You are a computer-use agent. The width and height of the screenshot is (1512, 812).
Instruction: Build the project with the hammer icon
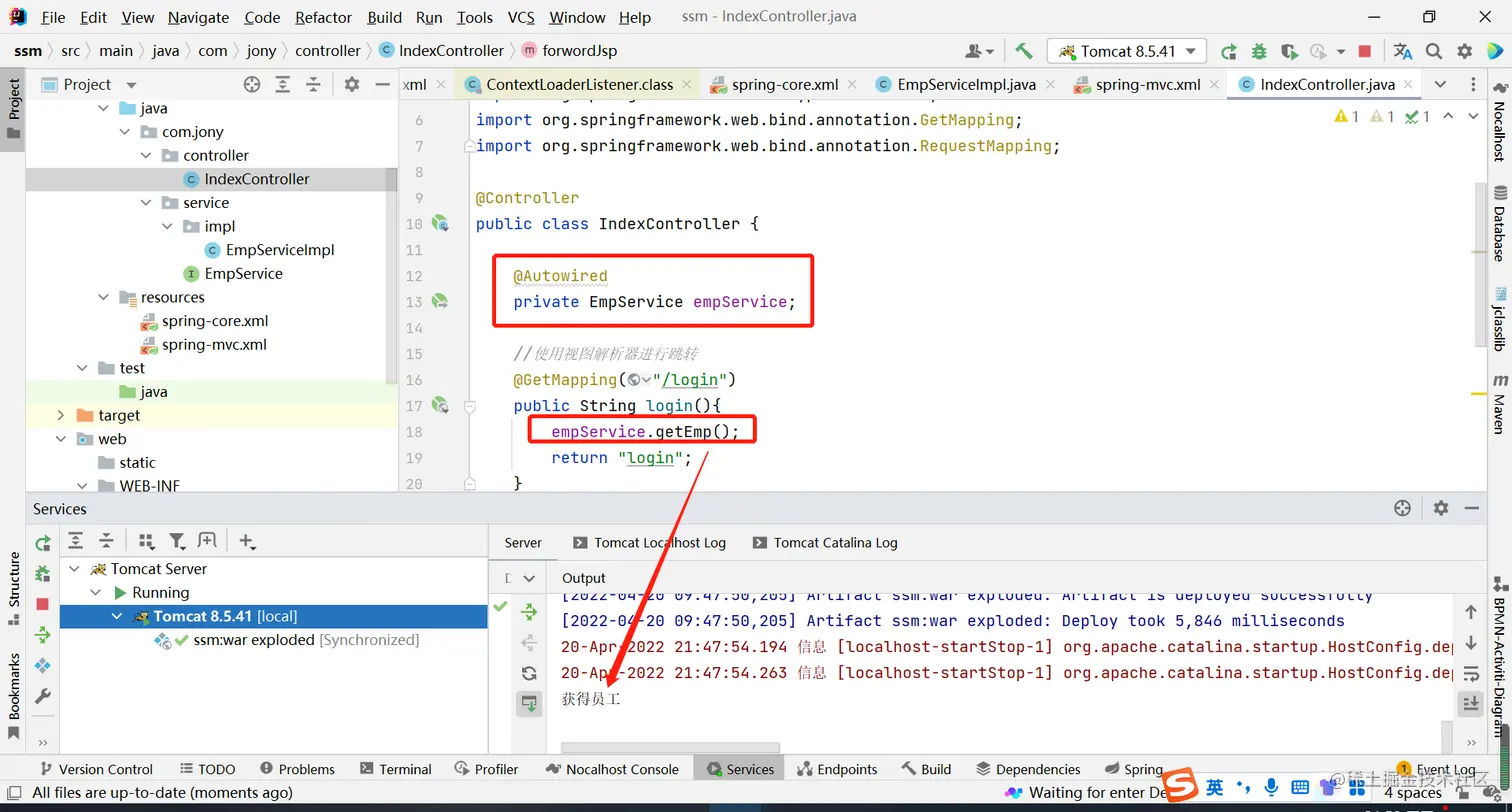[1023, 51]
